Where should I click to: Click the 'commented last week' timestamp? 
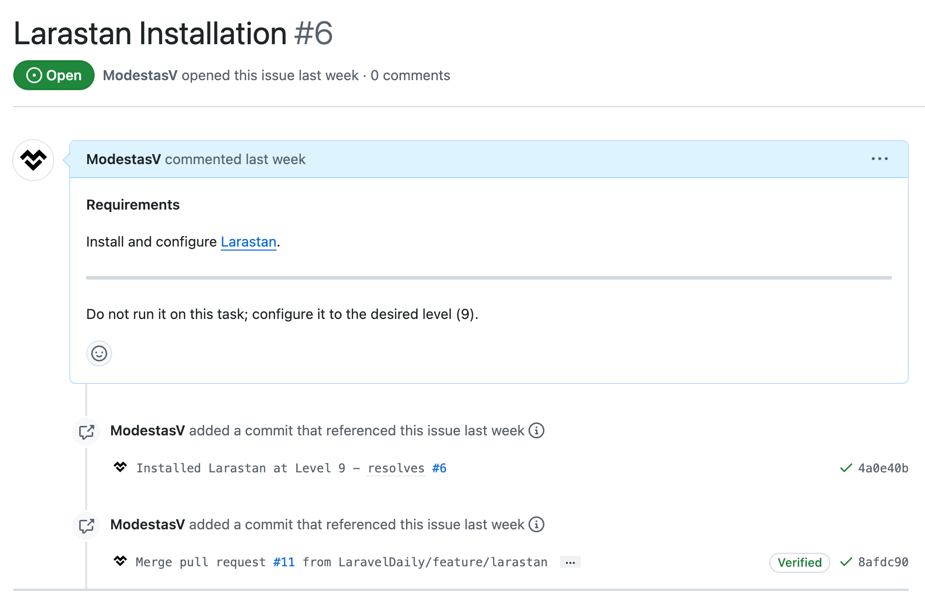coord(235,159)
